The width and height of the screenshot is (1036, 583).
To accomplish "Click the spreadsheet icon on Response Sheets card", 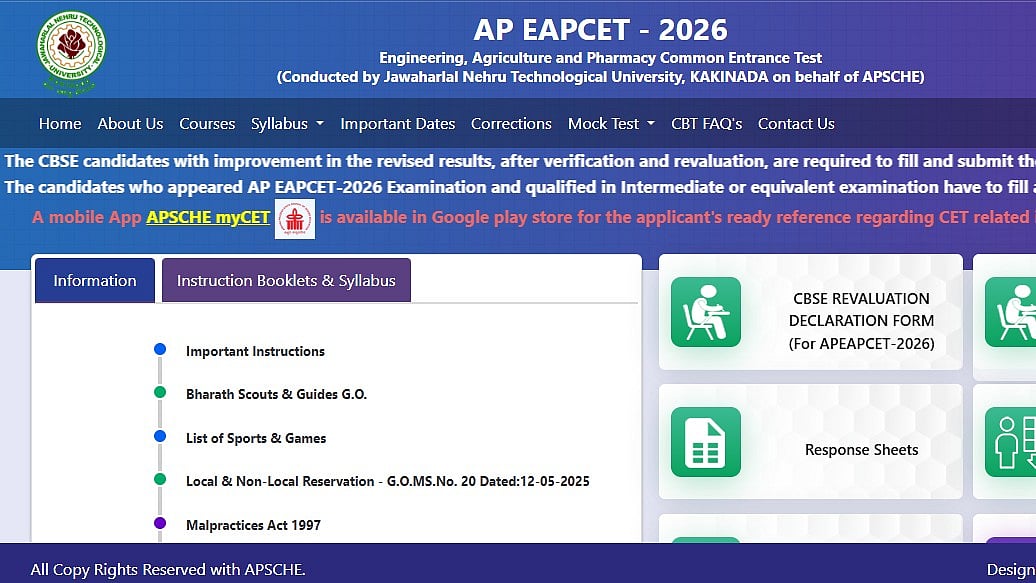I will 706,442.
